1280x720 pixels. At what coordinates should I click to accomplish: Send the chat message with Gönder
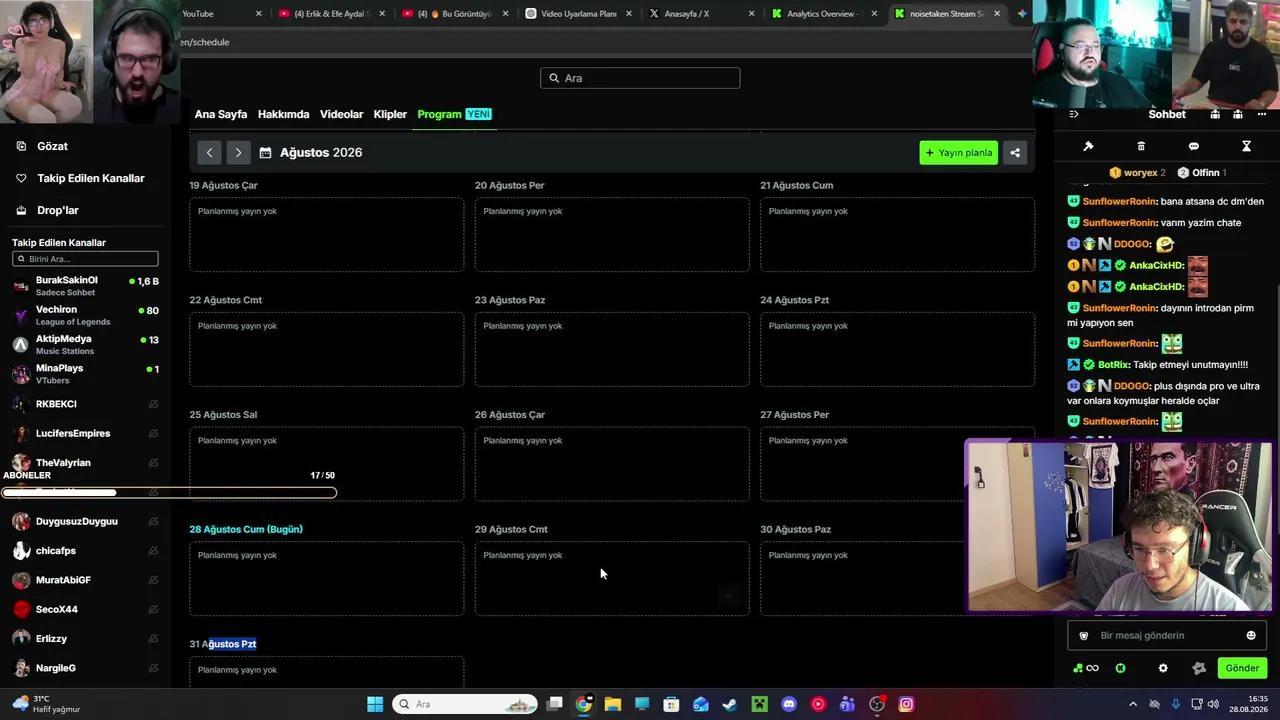1242,668
